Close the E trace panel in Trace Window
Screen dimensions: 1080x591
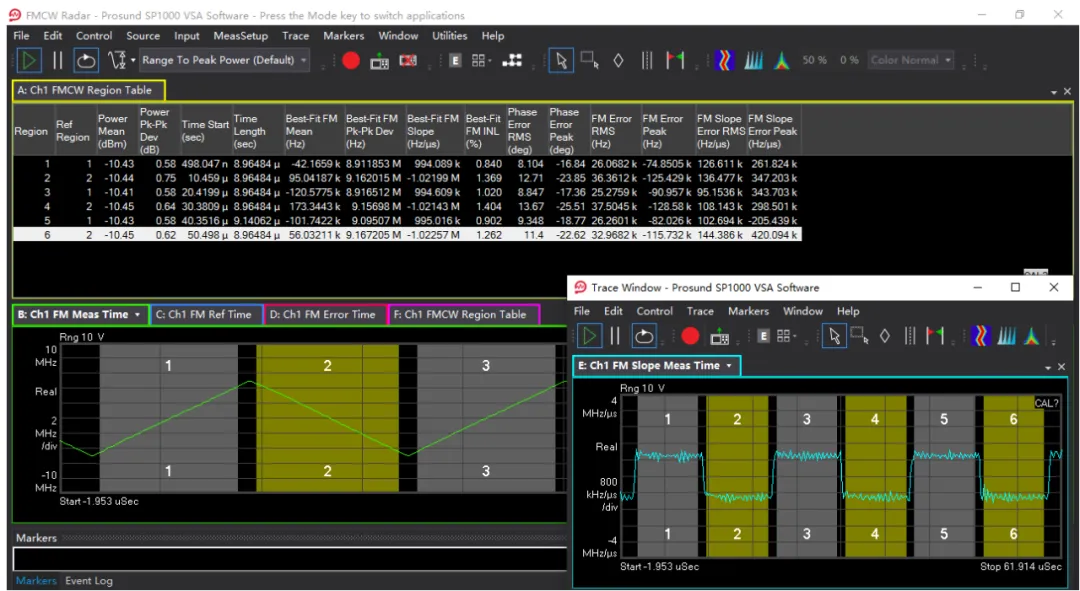point(1061,367)
